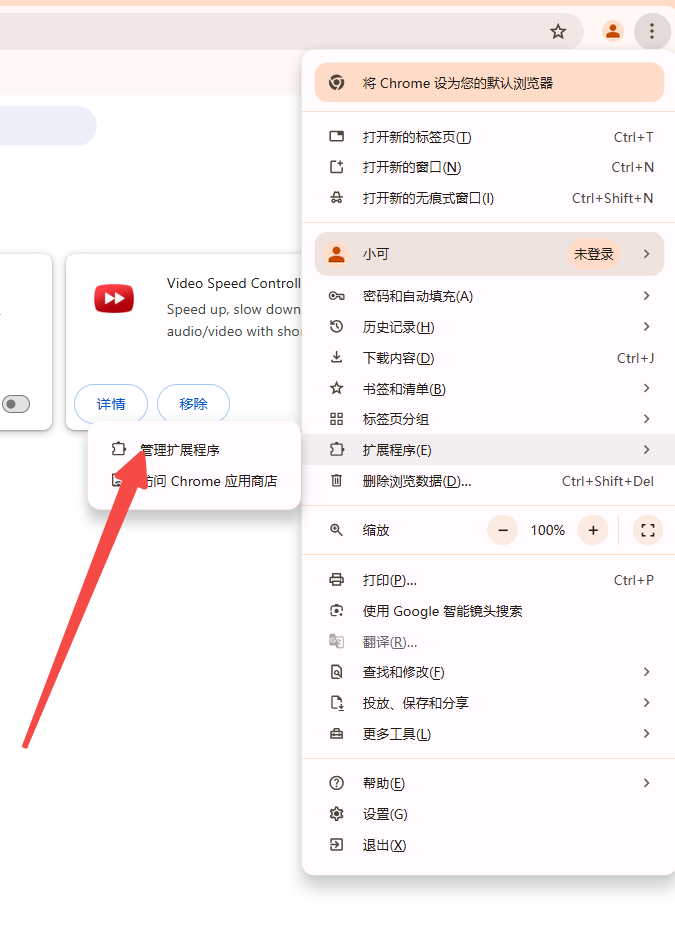Click search-page icon beside 查找和修改
The image size is (675, 932).
tap(336, 672)
